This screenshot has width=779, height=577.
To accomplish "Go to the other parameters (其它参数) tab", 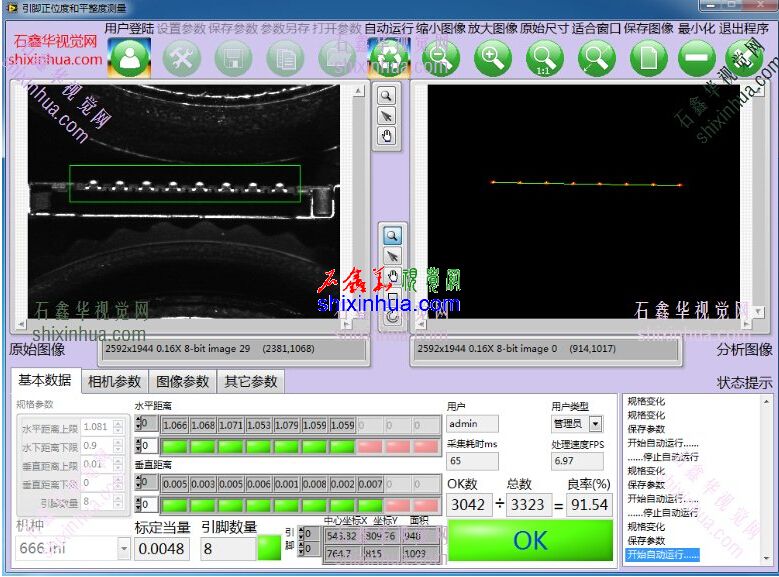I will pos(250,381).
